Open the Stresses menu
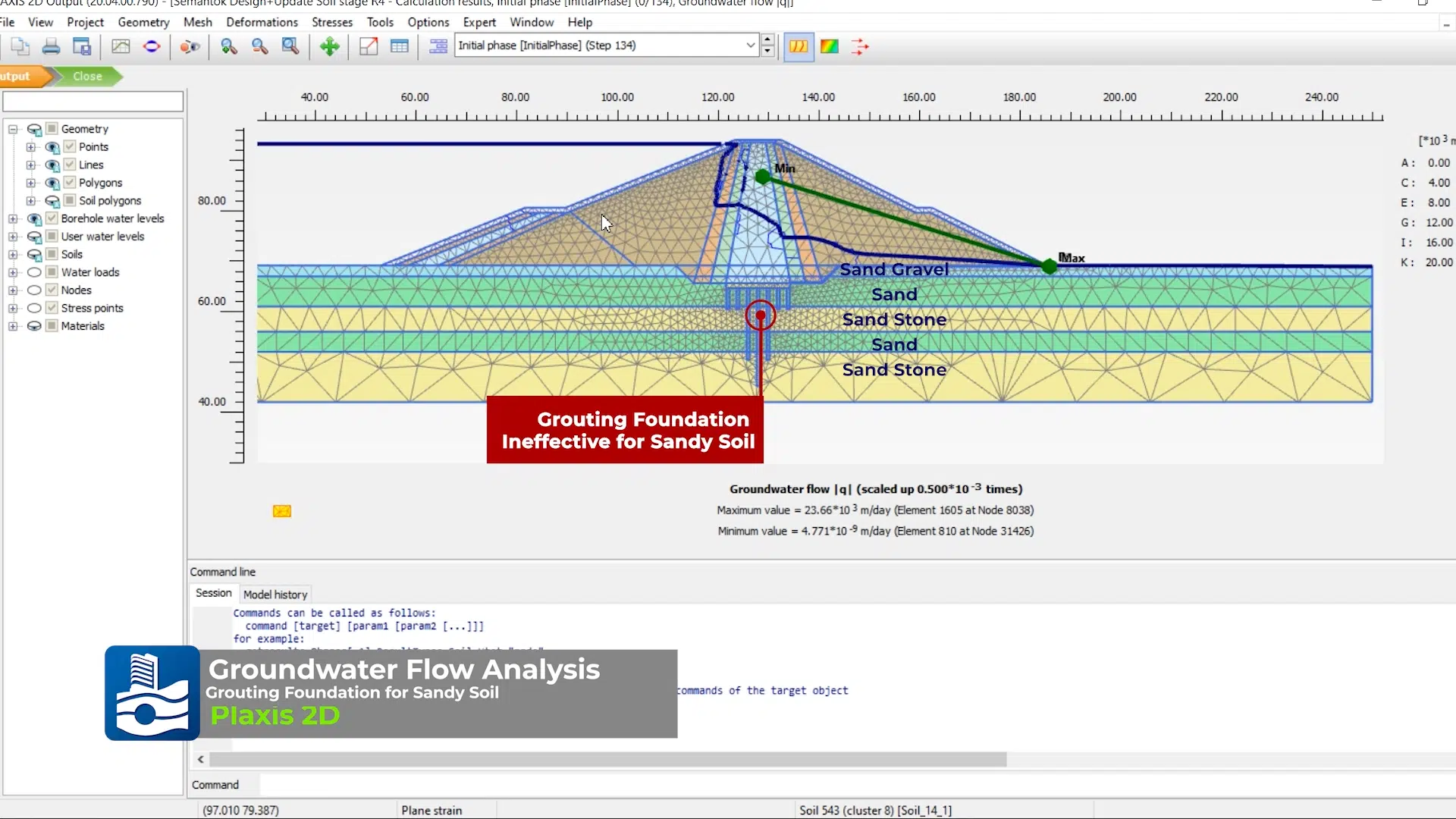The height and width of the screenshot is (819, 1456). click(x=332, y=22)
